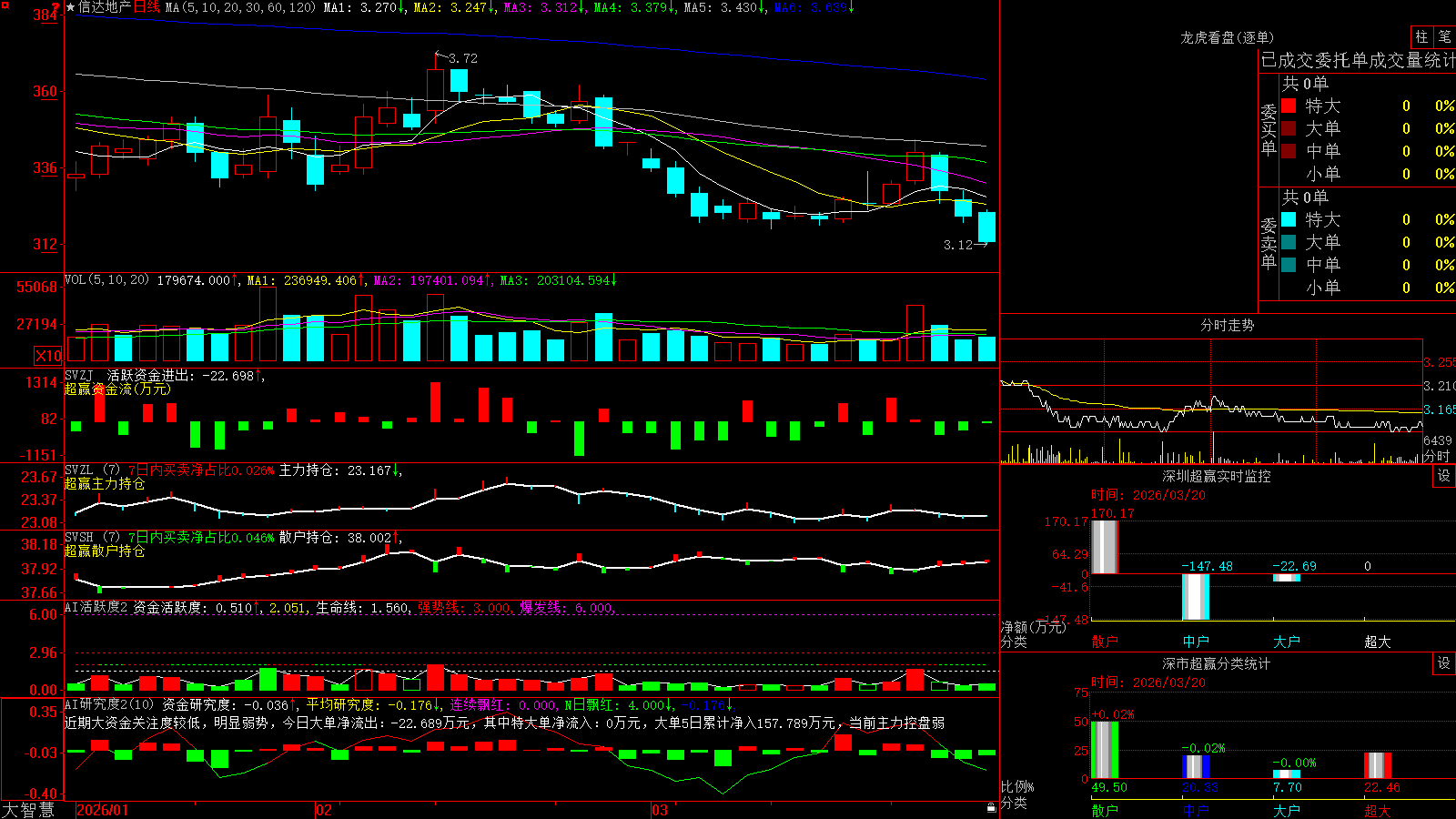Click the 共 0单 count in 委卖单 section
This screenshot has height=819, width=1456.
tap(1305, 197)
